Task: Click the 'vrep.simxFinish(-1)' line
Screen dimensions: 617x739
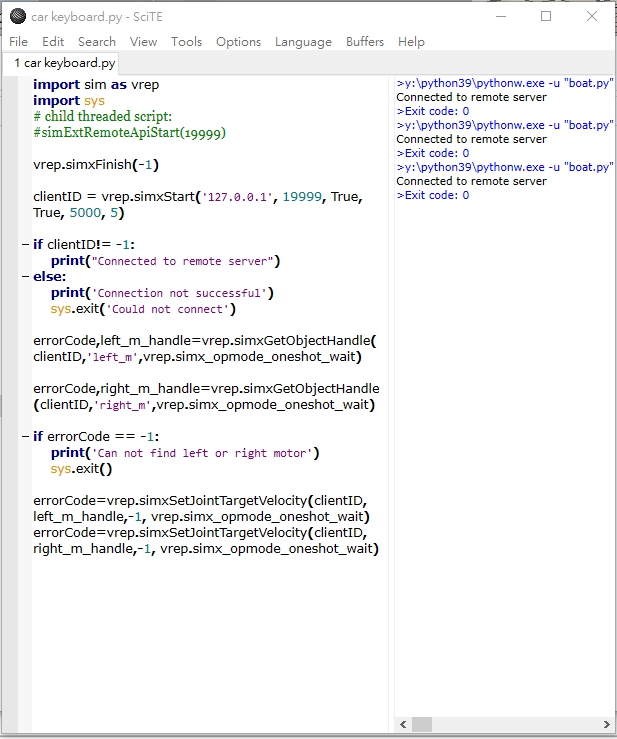Action: pos(96,164)
